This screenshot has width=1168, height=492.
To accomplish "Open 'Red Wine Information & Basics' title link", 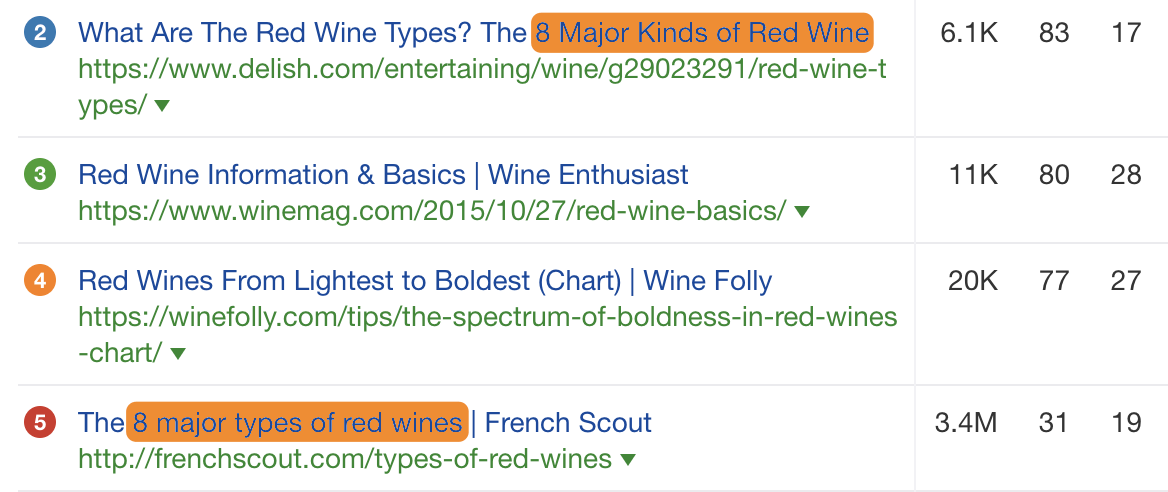I will pos(383,175).
